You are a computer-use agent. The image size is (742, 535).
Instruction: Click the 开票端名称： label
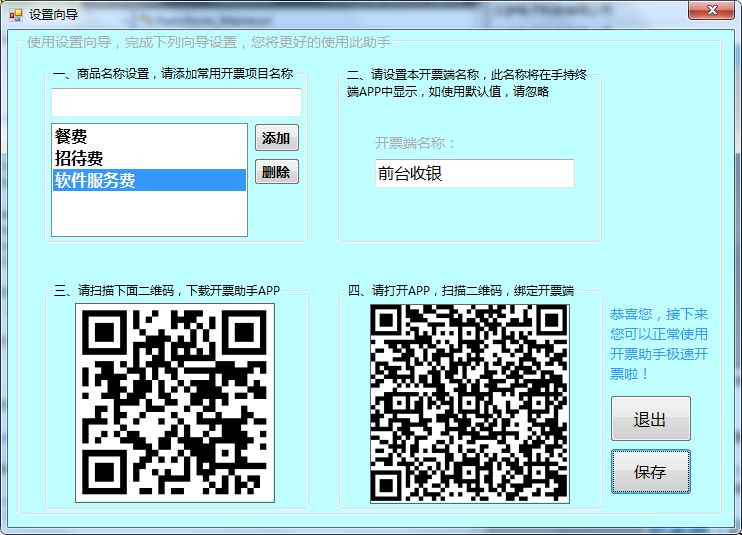click(415, 143)
